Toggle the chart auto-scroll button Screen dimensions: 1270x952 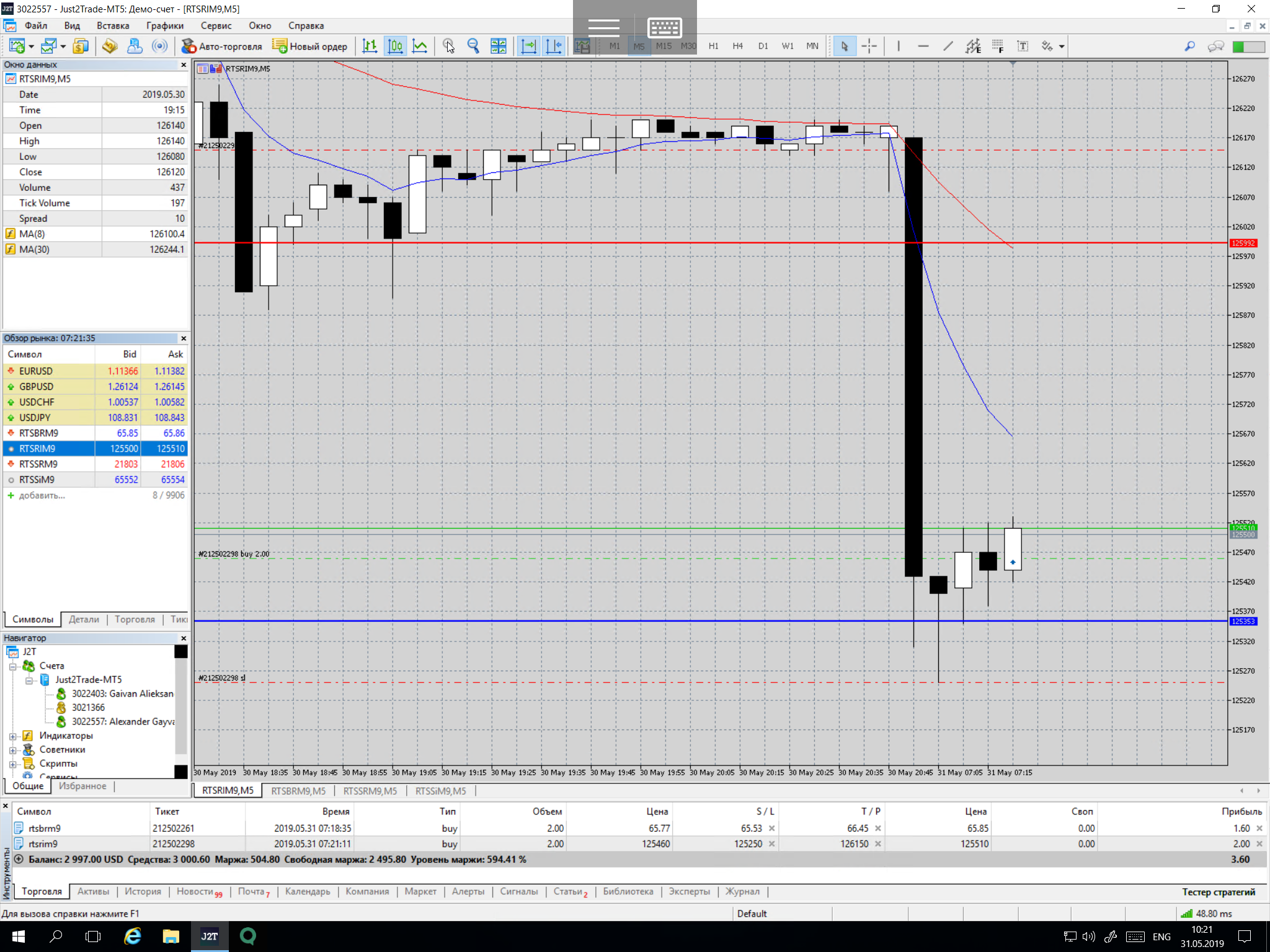coord(528,46)
